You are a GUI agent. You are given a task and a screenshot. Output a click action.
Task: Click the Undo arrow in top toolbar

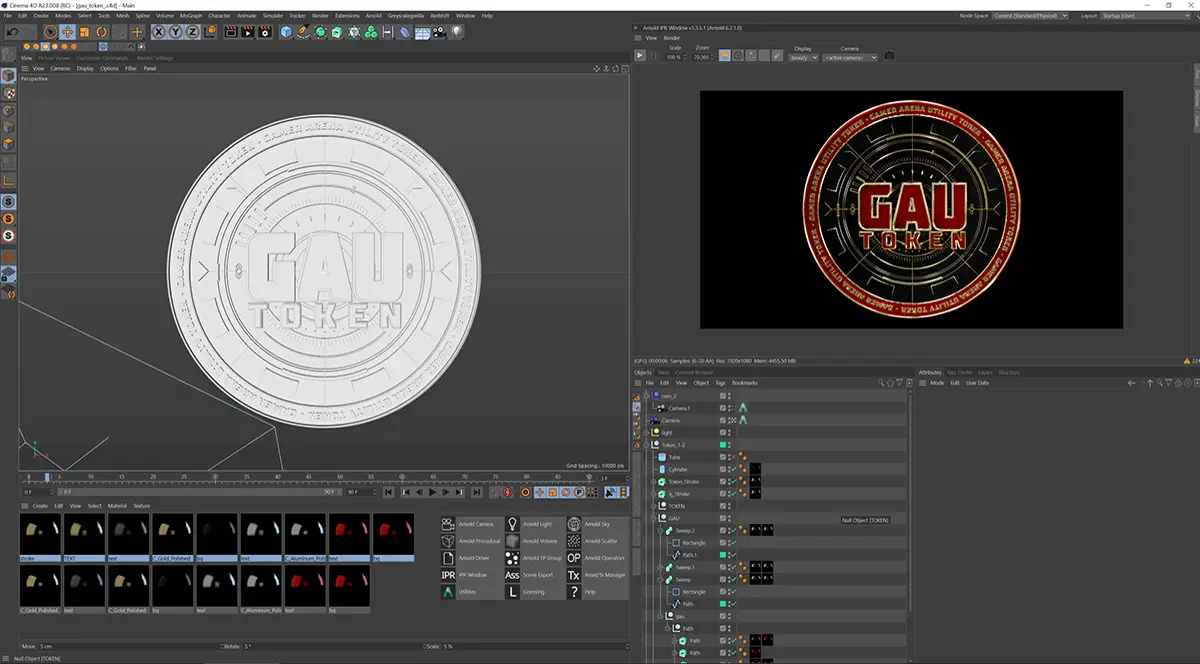coord(12,32)
